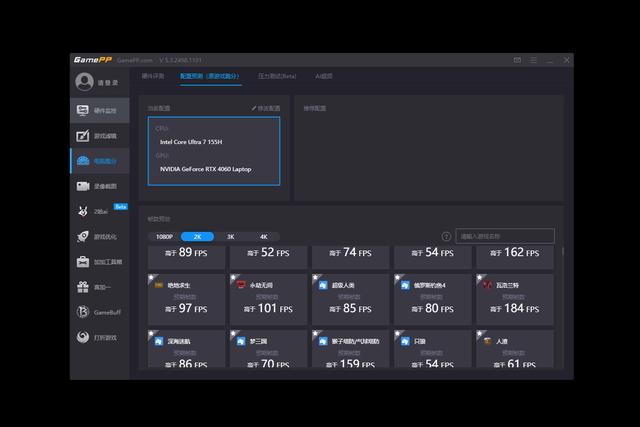Click the NVIDIA GeForce RTX 4060 Laptop text
Image resolution: width=640 pixels, height=427 pixels.
point(205,169)
